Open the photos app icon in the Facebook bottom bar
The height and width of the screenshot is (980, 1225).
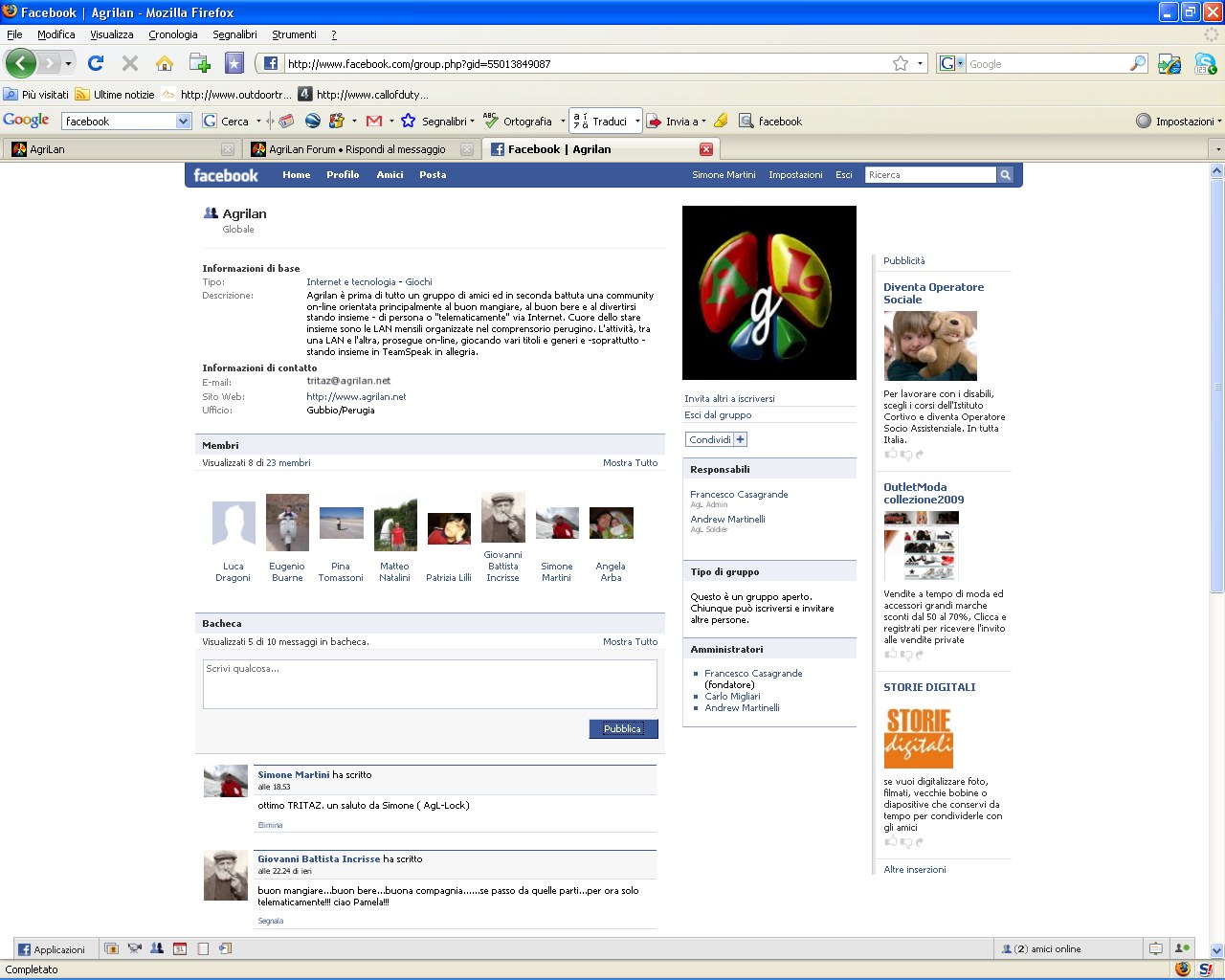(x=111, y=948)
